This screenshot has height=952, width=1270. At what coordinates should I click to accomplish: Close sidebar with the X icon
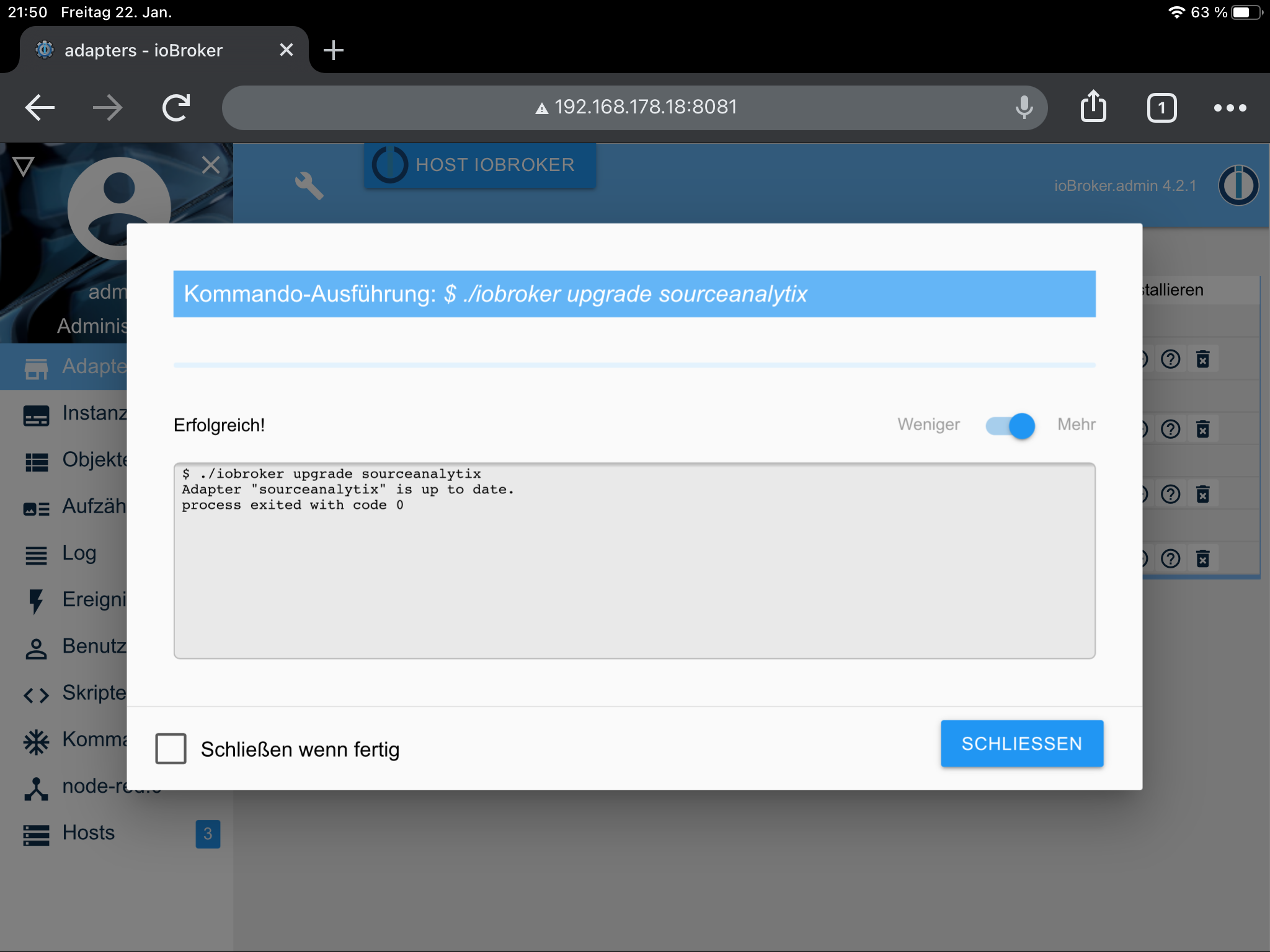click(211, 165)
